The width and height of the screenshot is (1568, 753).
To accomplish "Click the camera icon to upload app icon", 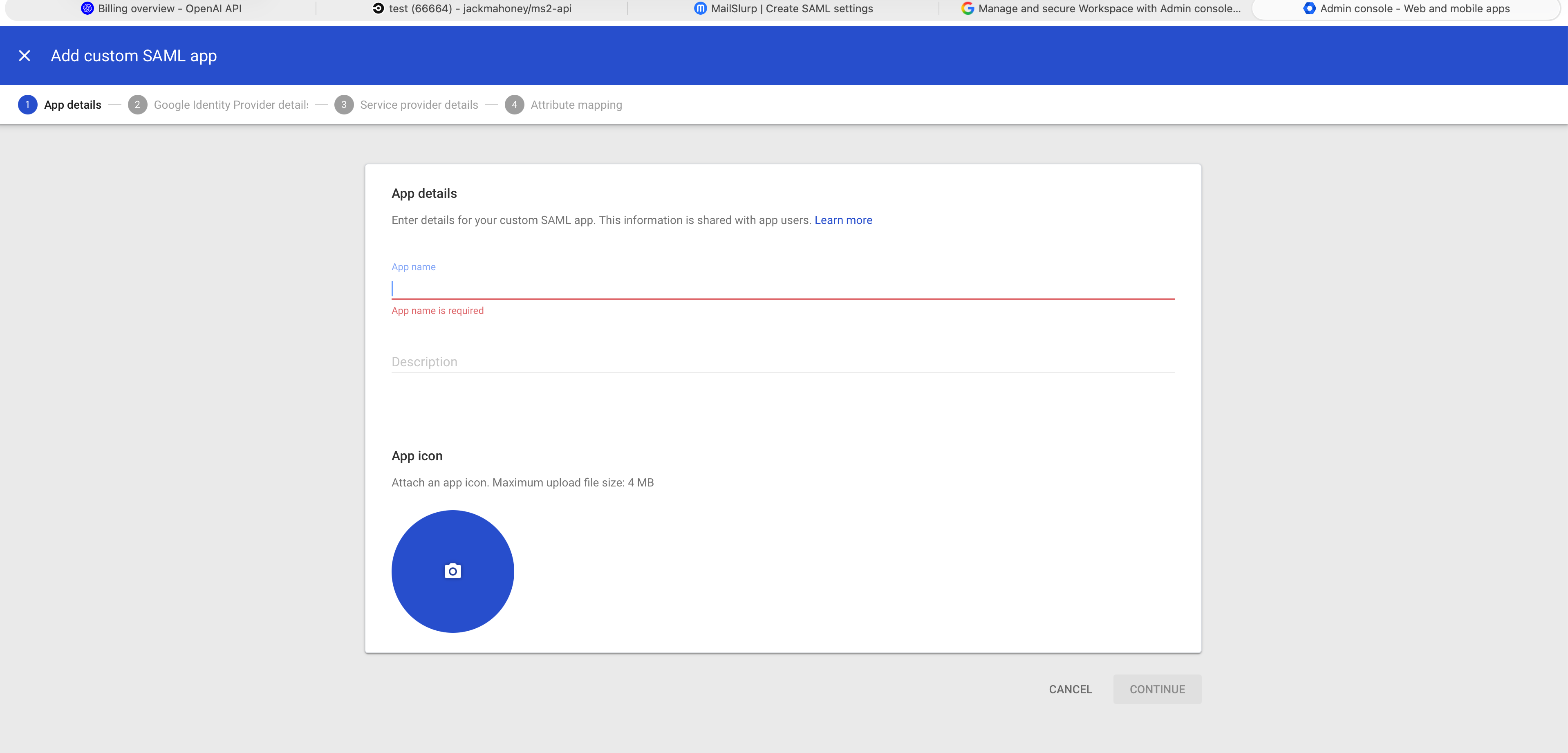I will click(x=452, y=571).
